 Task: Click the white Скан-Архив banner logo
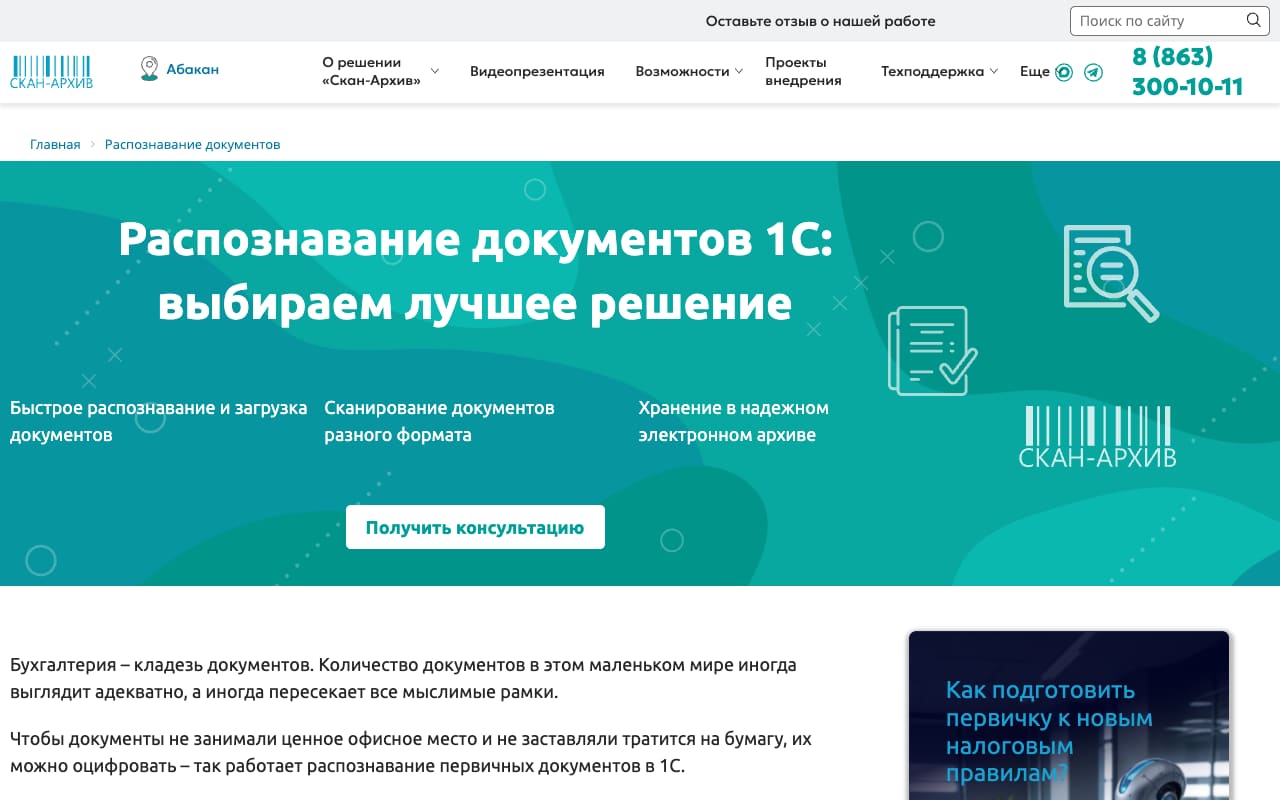pyautogui.click(x=1097, y=437)
